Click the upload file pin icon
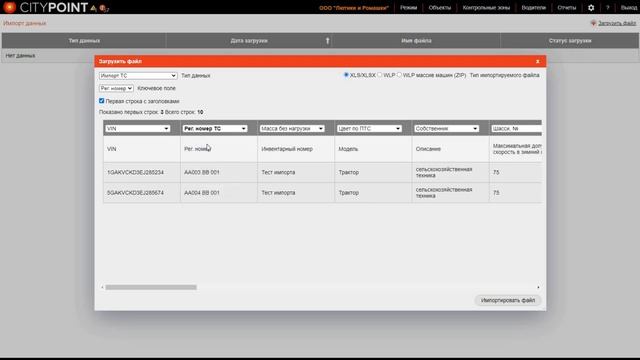640x360 pixels. [593, 23]
